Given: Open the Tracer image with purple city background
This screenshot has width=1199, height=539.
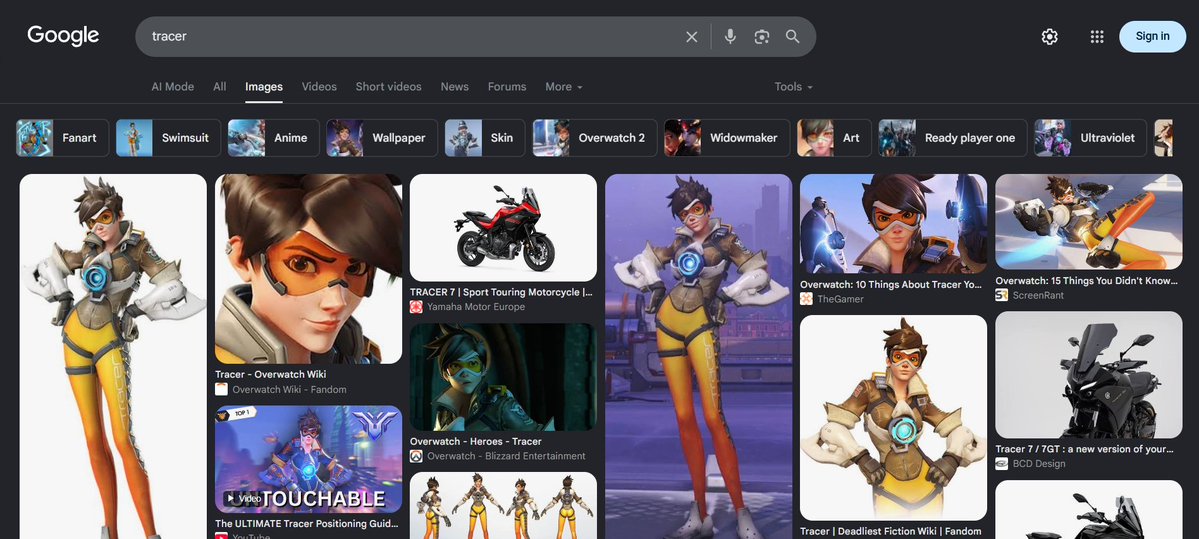Looking at the screenshot, I should [698, 356].
